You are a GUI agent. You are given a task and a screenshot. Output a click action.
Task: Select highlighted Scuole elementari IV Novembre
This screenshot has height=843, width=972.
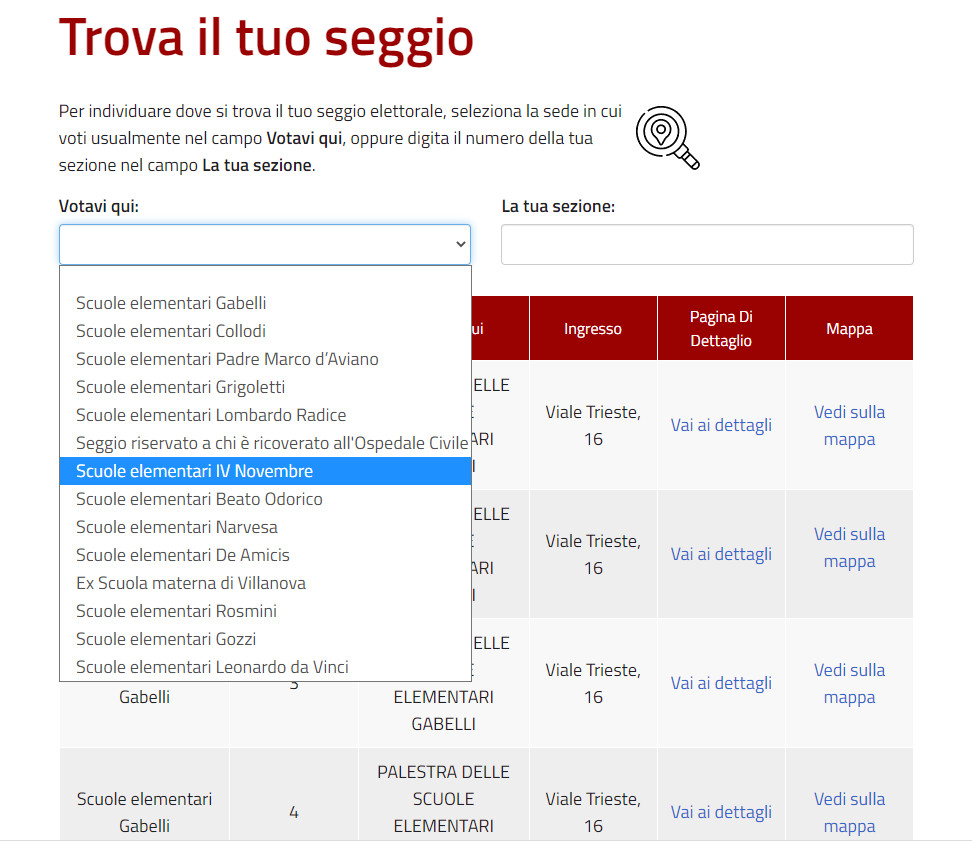click(265, 471)
